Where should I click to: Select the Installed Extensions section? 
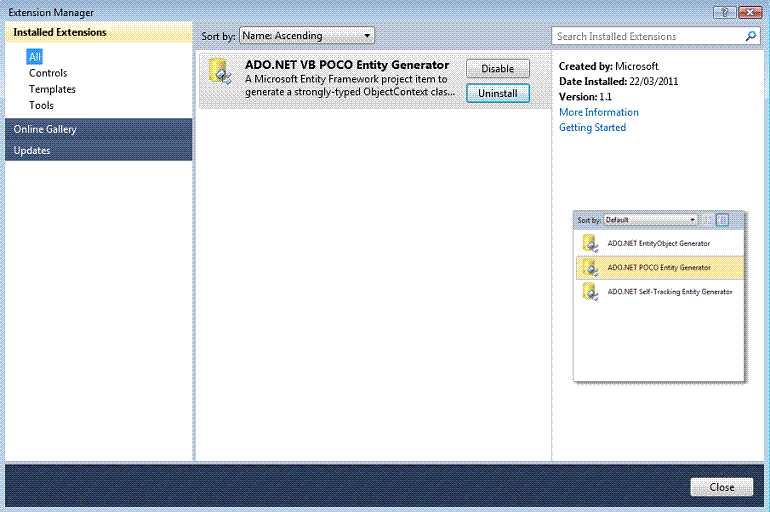99,32
